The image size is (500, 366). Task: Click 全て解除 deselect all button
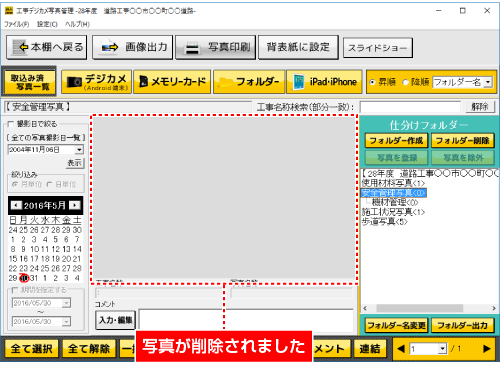pos(89,349)
